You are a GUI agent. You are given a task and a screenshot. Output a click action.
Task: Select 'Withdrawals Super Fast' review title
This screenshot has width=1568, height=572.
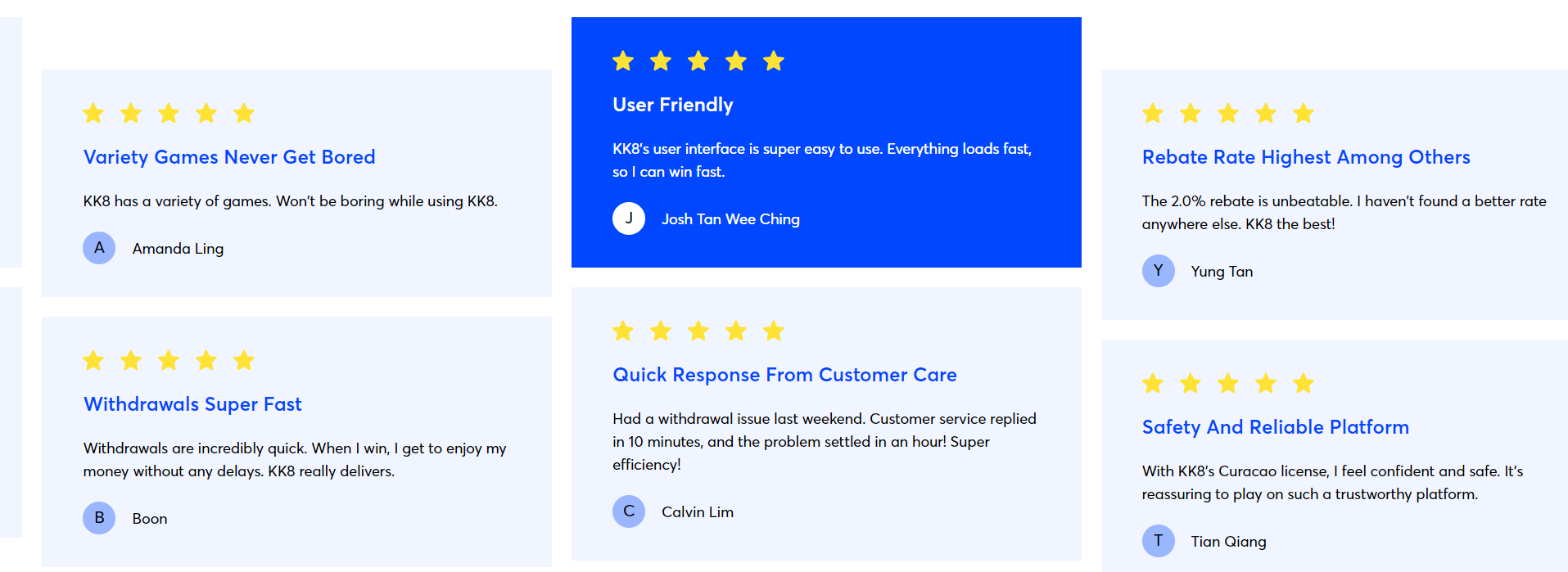[x=192, y=404]
